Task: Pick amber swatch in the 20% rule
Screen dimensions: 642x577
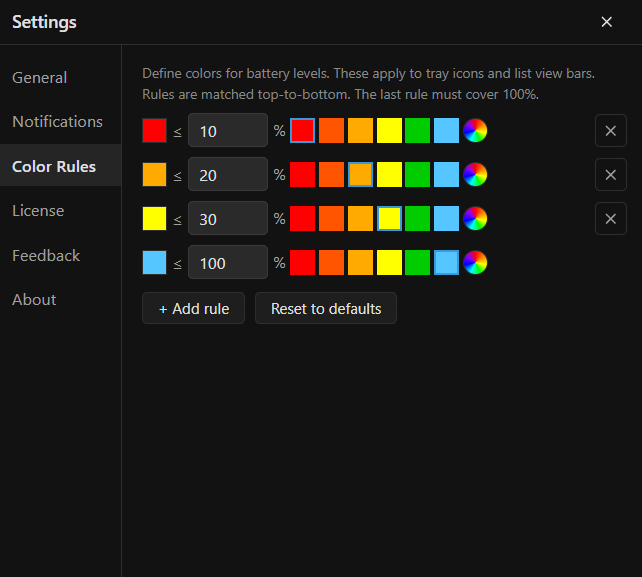Action: [x=360, y=174]
